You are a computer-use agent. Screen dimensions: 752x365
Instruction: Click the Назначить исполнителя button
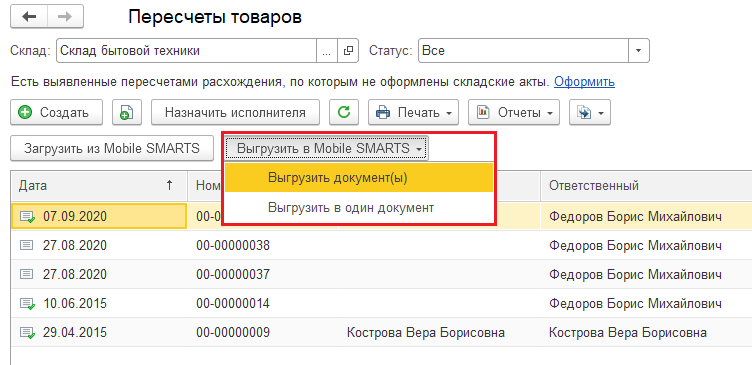(x=235, y=112)
